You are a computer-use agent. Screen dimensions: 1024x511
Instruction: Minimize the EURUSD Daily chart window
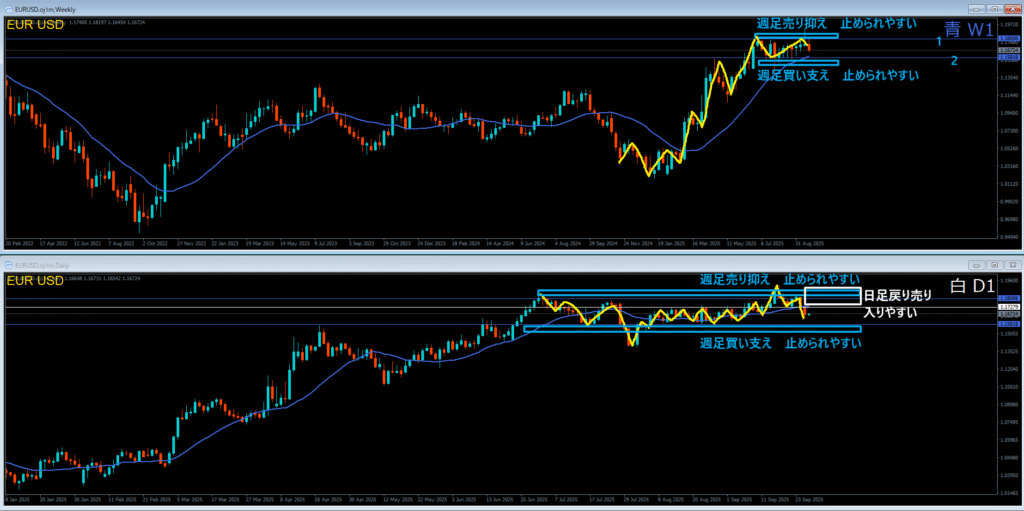pyautogui.click(x=977, y=265)
